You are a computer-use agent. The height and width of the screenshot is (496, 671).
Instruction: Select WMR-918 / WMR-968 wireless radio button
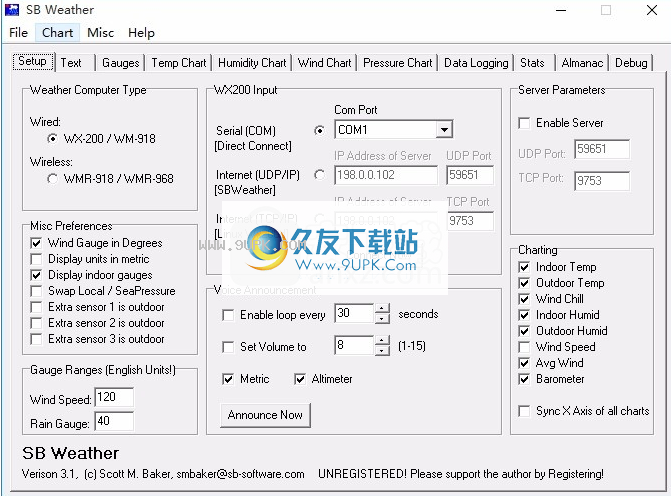(52, 178)
